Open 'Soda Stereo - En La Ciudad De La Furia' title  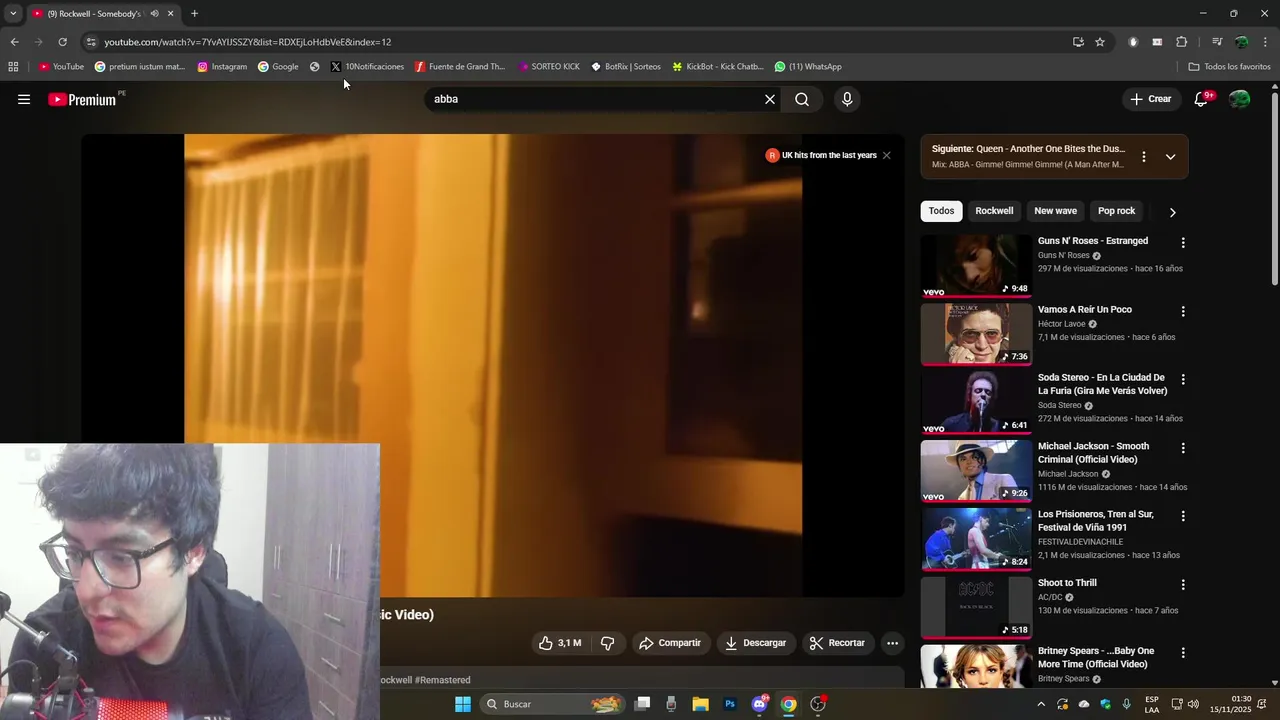(1102, 384)
